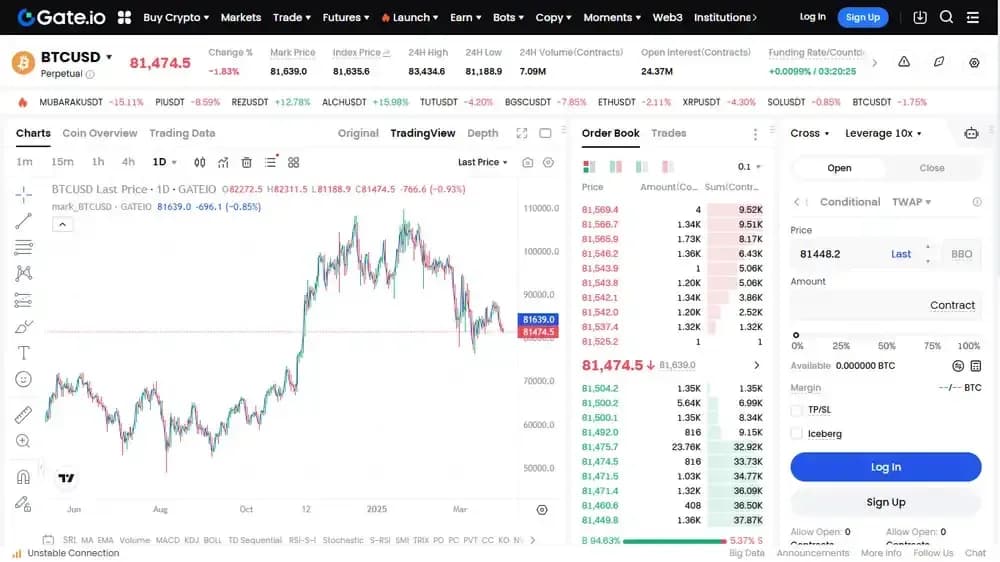Open the search magnifier in top bar
This screenshot has height=562, width=1000.
pos(946,17)
